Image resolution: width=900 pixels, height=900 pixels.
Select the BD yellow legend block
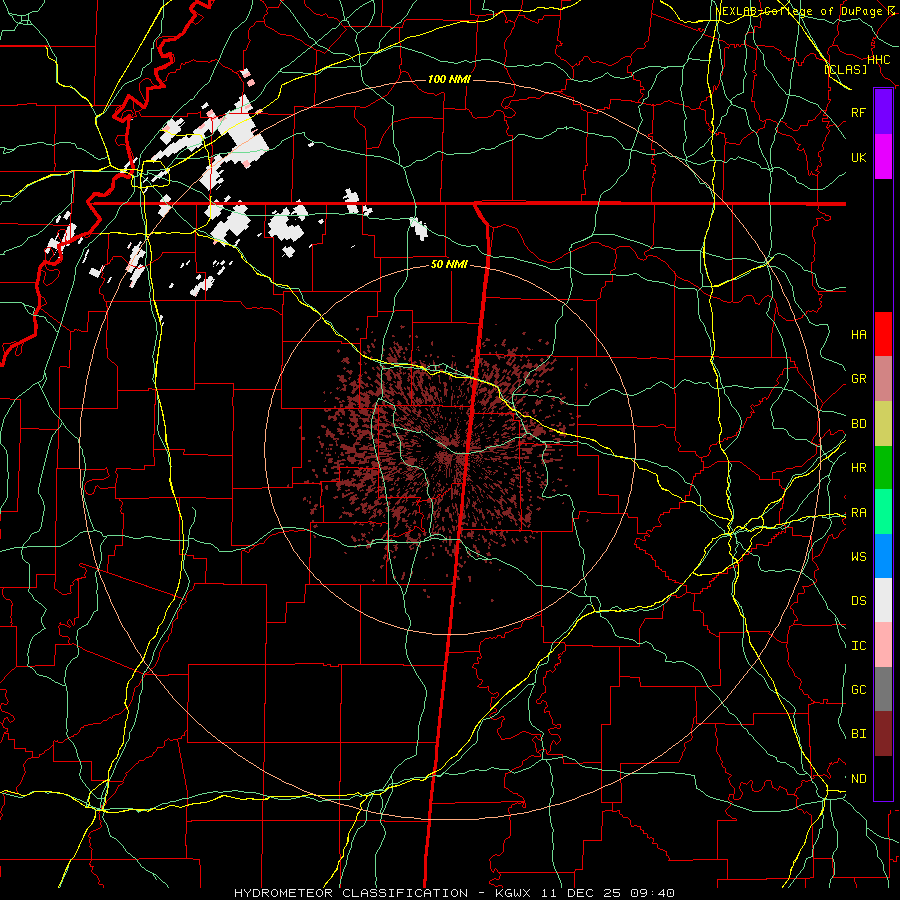point(883,424)
